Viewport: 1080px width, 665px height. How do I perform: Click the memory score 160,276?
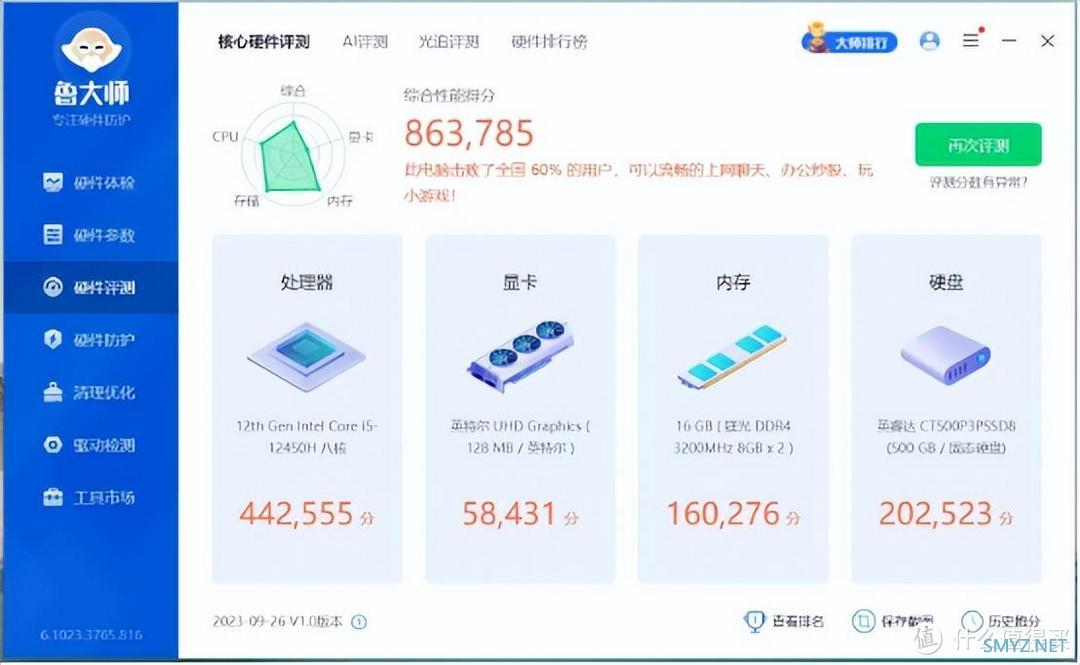click(x=723, y=514)
